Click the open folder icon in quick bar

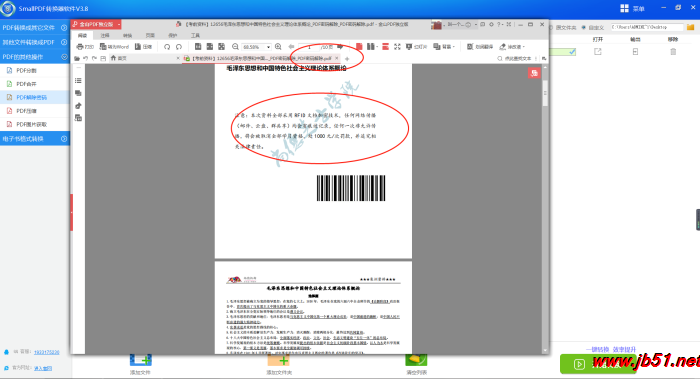[x=77, y=58]
